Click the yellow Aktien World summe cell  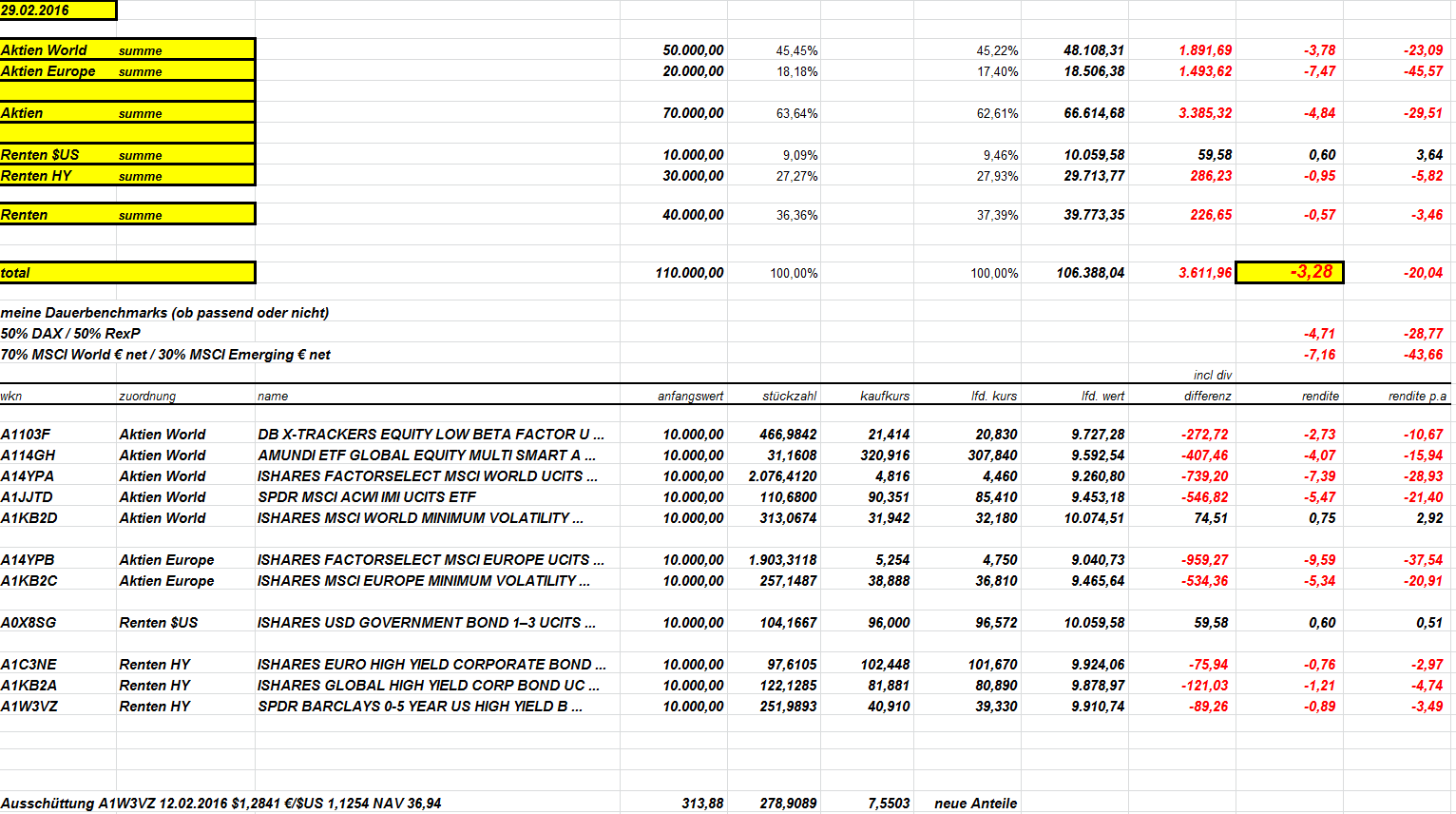coord(127,49)
